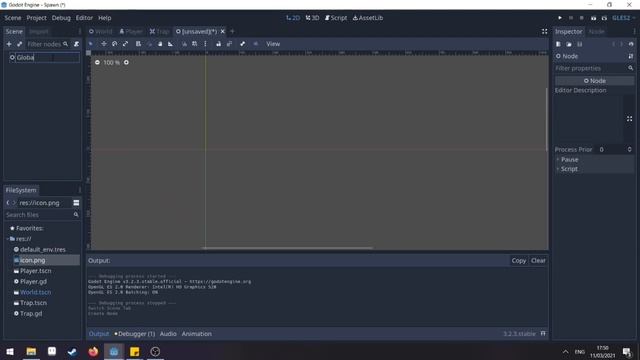Viewport: 640px width, 360px height.
Task: Expand the Script section
Action: [x=594, y=169]
